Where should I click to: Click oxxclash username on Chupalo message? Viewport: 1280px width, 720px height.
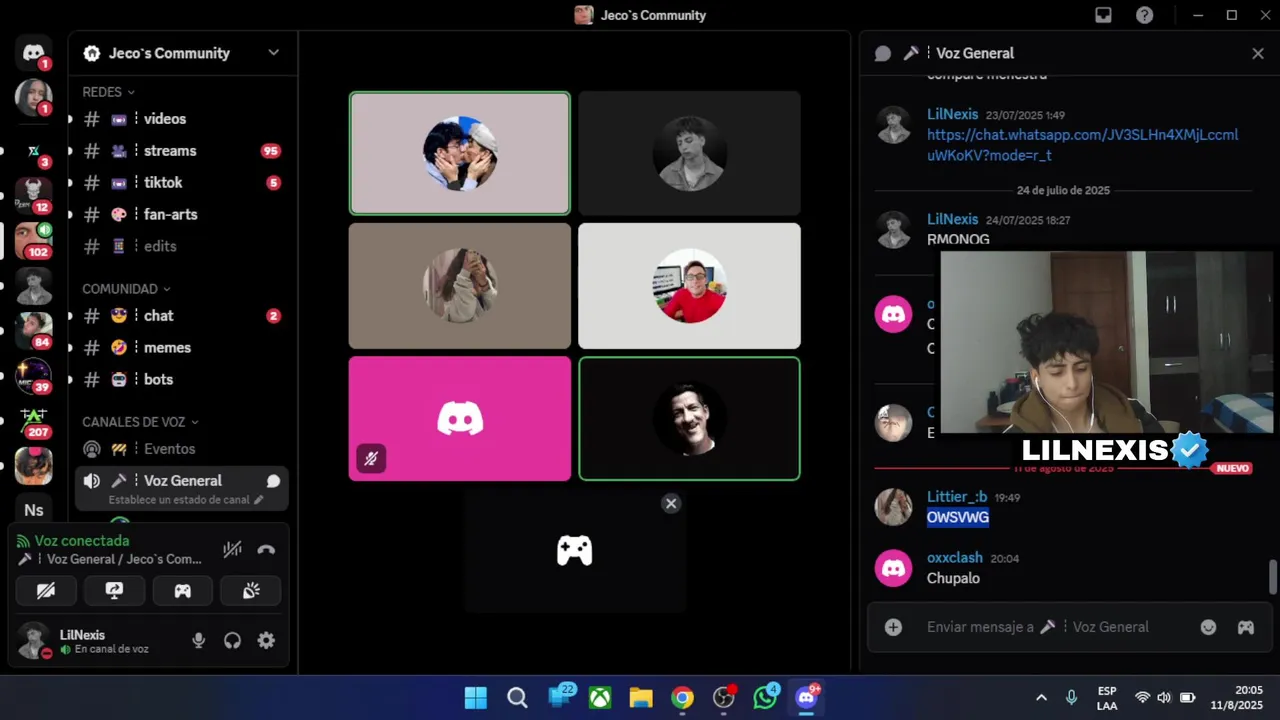pyautogui.click(x=955, y=558)
